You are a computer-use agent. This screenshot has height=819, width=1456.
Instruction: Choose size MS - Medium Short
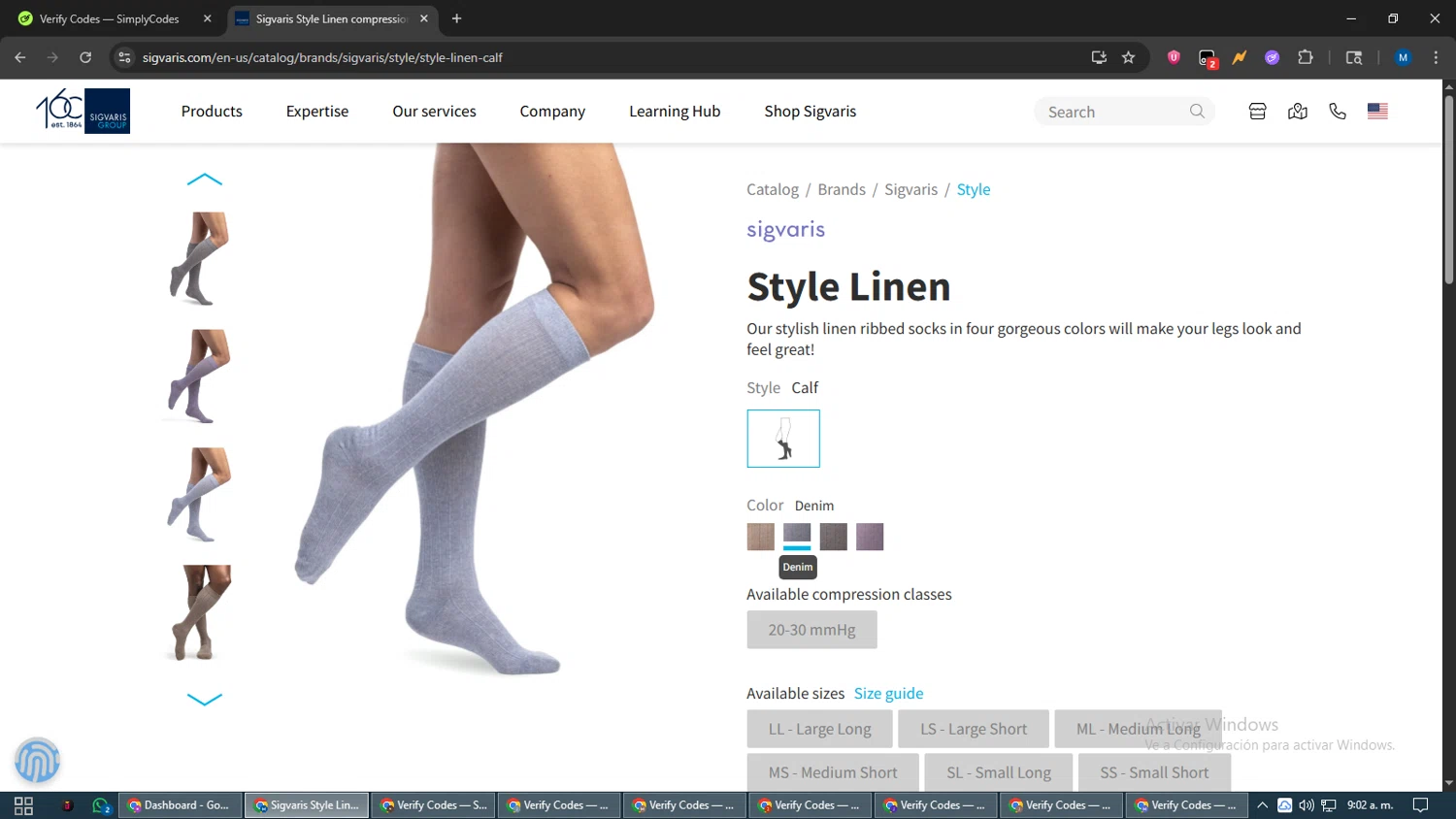pyautogui.click(x=833, y=772)
